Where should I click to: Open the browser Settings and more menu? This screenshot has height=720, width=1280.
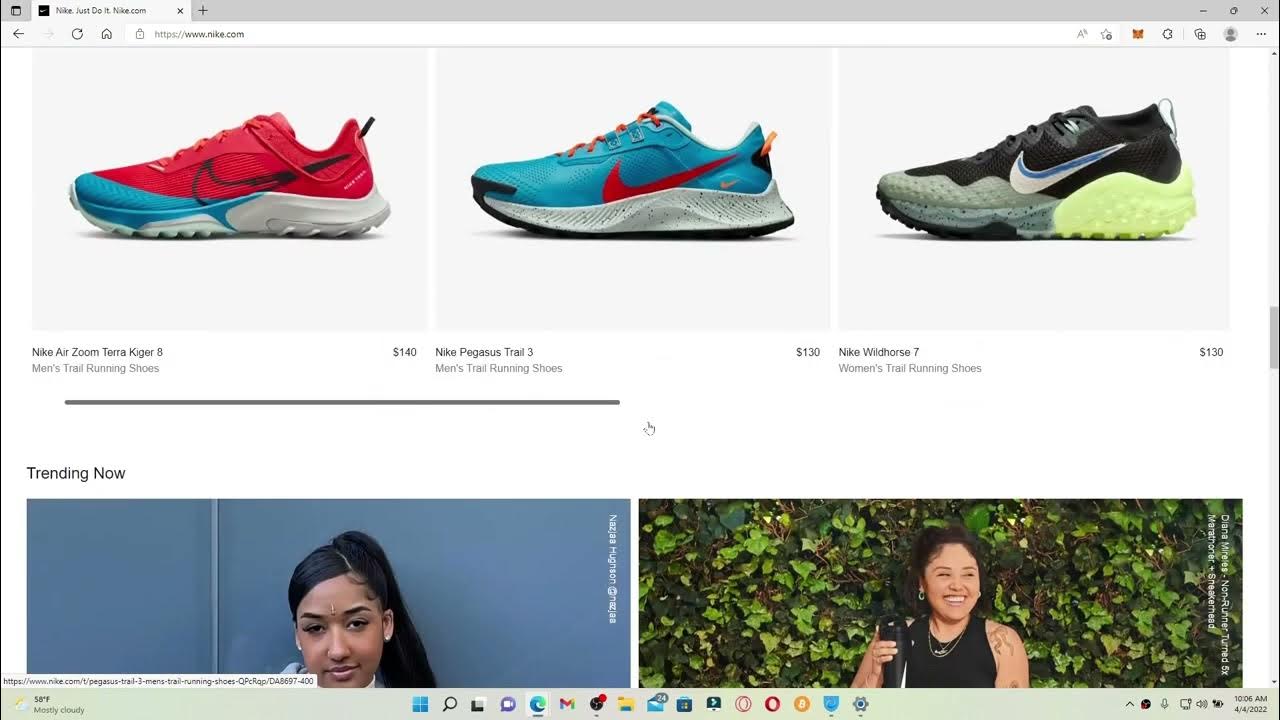pyautogui.click(x=1260, y=34)
